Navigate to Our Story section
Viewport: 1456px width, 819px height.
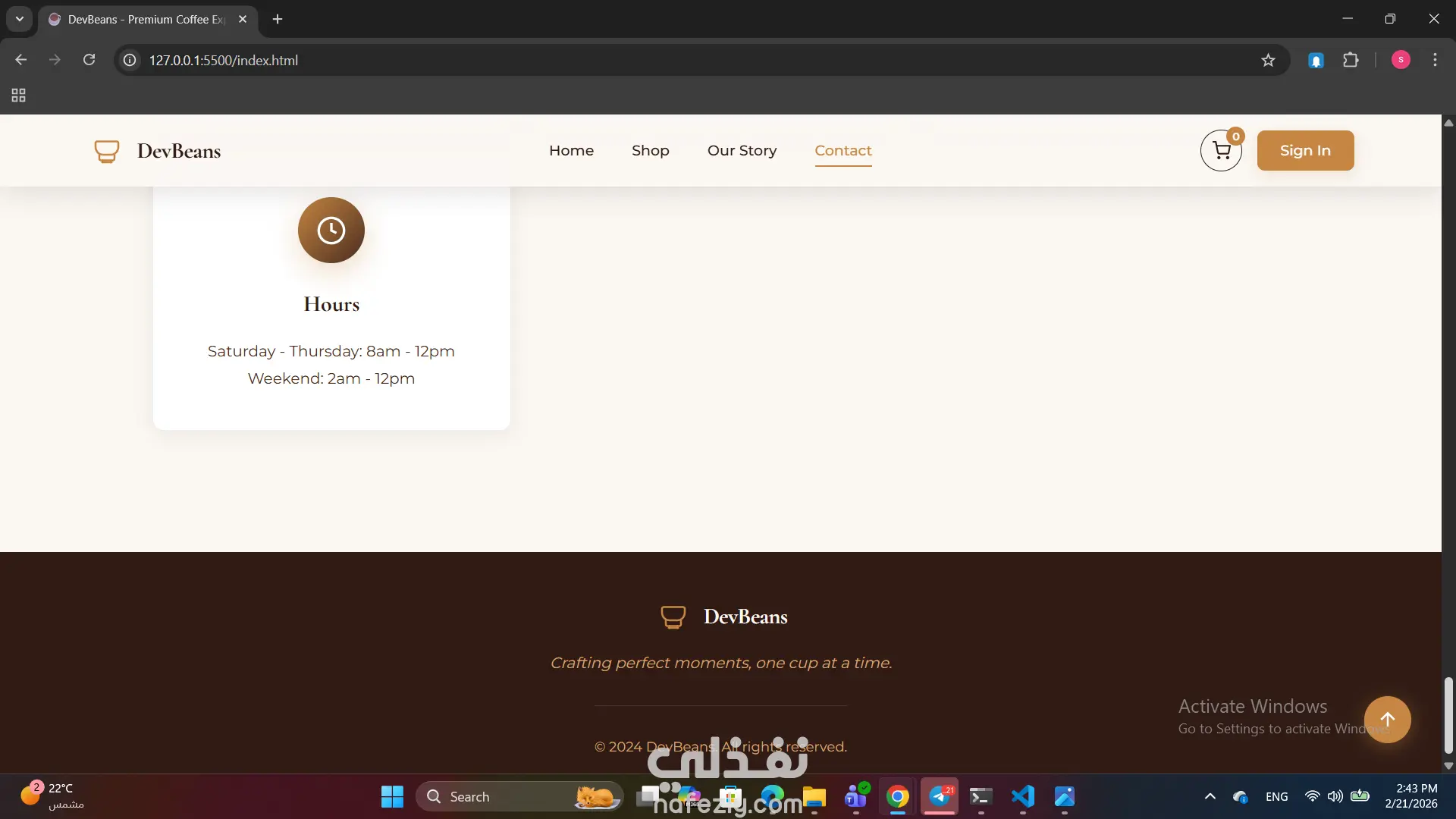point(742,151)
